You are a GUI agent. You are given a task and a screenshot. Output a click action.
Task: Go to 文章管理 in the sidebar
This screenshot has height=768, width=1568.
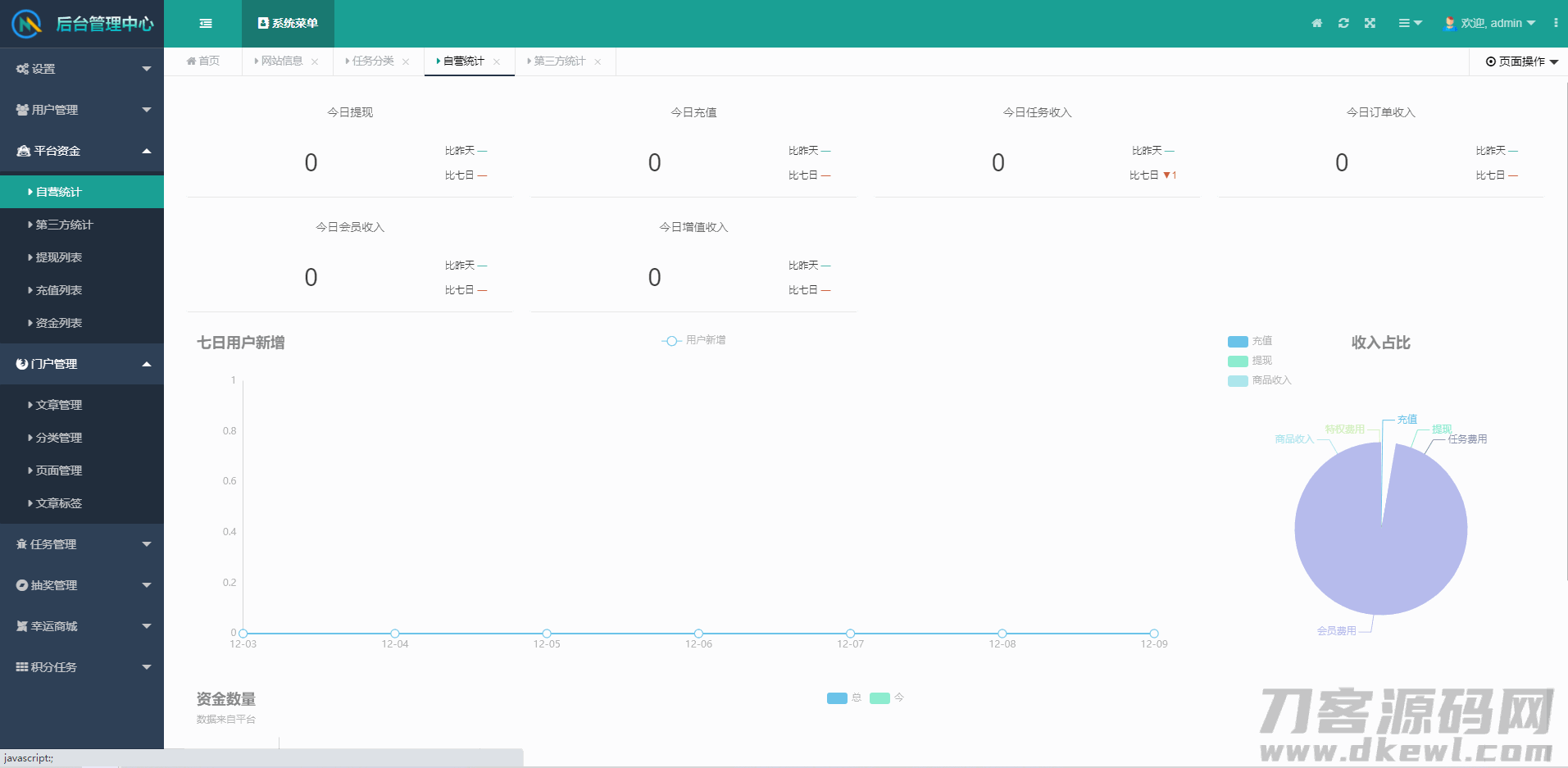tap(59, 405)
